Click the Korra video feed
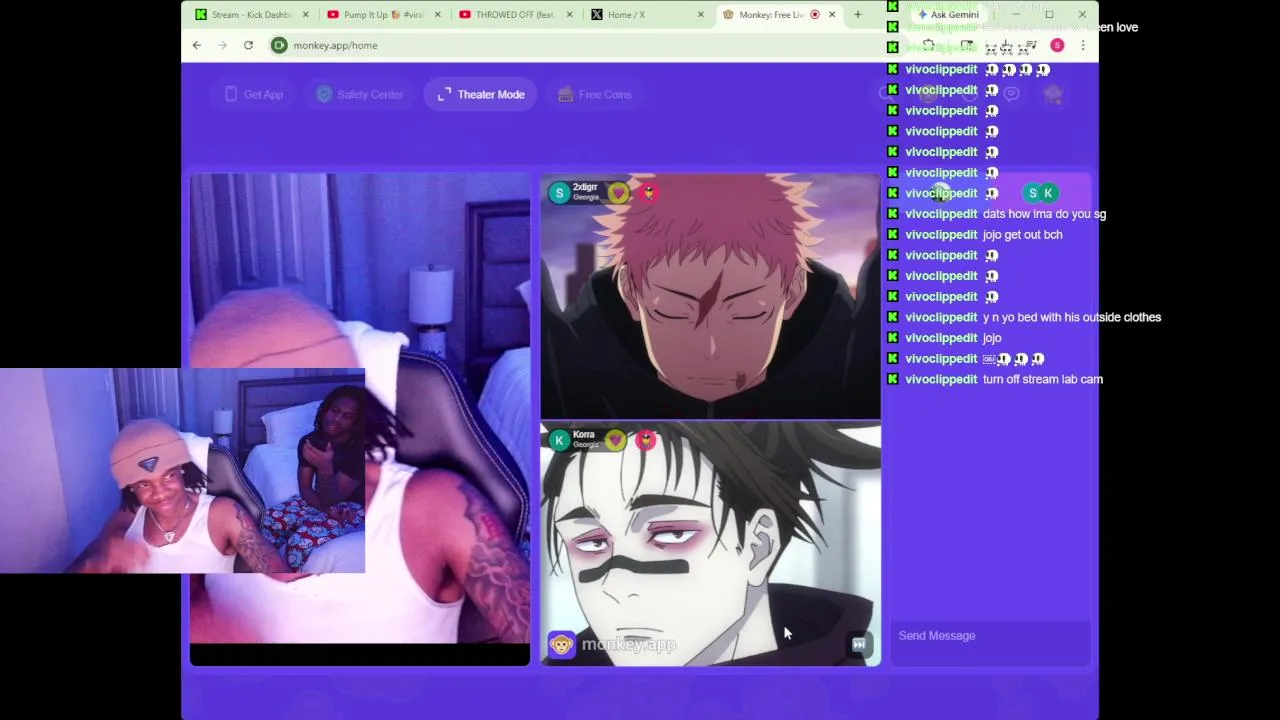Image resolution: width=1280 pixels, height=720 pixels. click(710, 544)
